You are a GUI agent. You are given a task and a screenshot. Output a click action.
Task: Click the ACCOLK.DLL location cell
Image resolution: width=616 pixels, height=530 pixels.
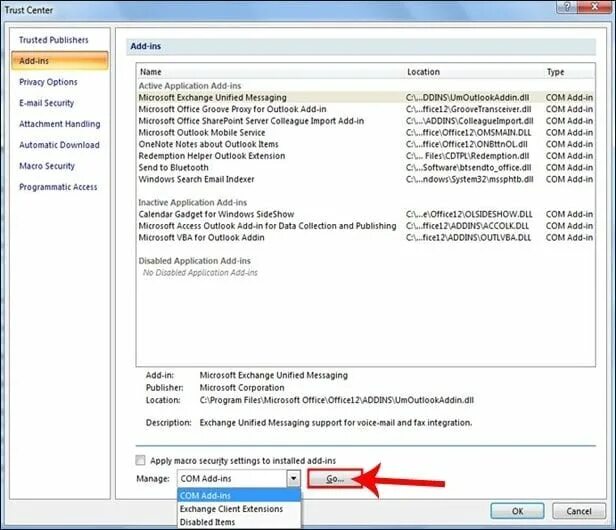coord(467,226)
